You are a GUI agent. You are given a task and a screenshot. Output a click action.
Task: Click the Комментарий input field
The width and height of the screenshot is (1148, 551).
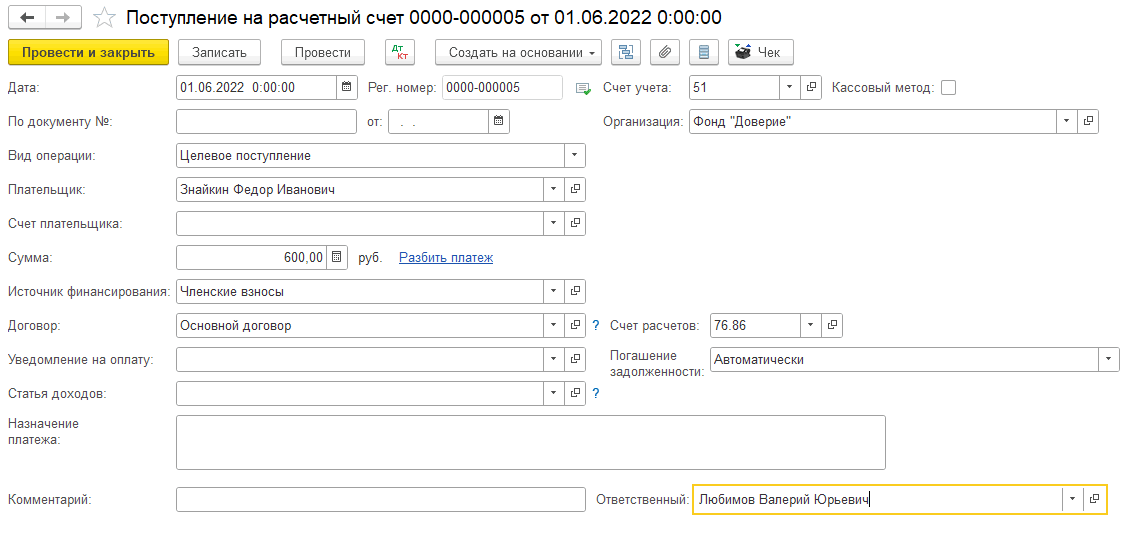[380, 499]
